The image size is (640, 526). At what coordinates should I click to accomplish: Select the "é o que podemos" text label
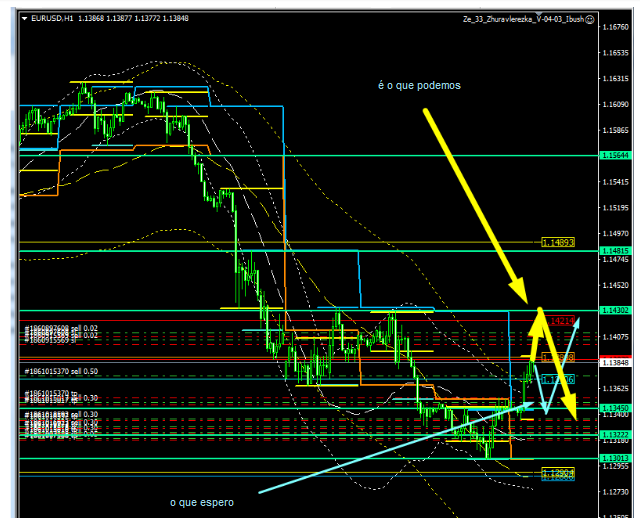[419, 86]
